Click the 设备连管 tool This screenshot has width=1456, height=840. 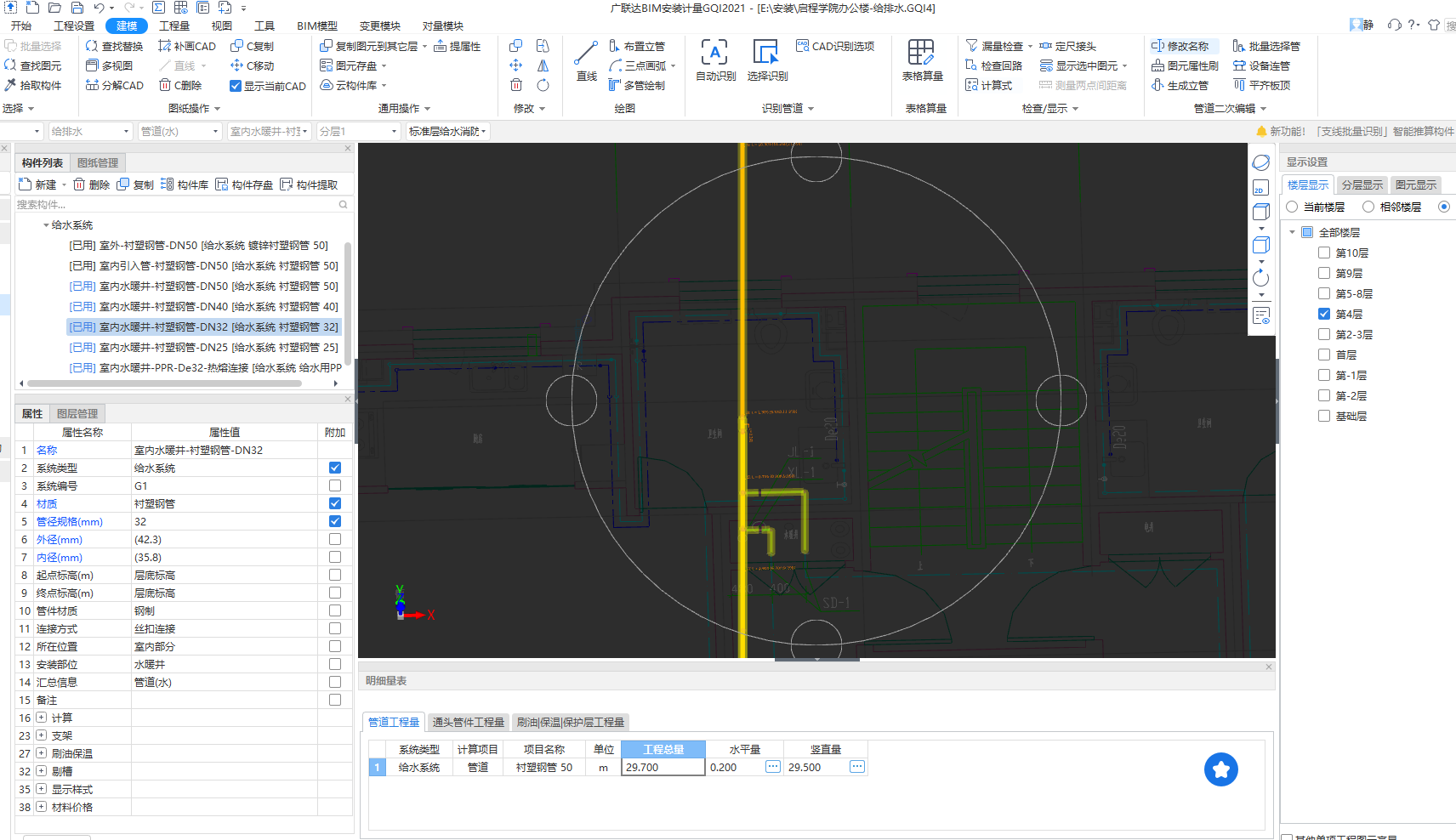[x=1262, y=65]
